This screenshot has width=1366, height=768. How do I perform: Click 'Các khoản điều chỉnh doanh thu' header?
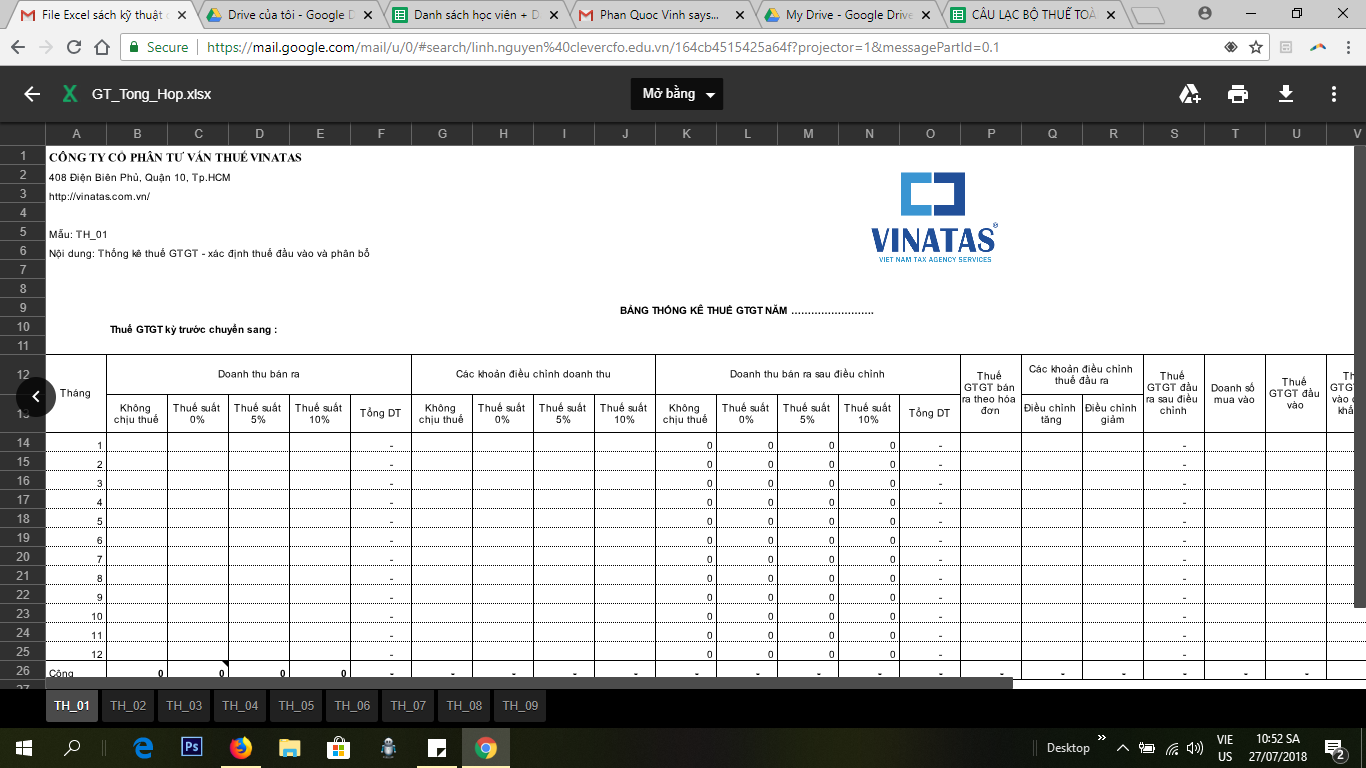point(533,374)
